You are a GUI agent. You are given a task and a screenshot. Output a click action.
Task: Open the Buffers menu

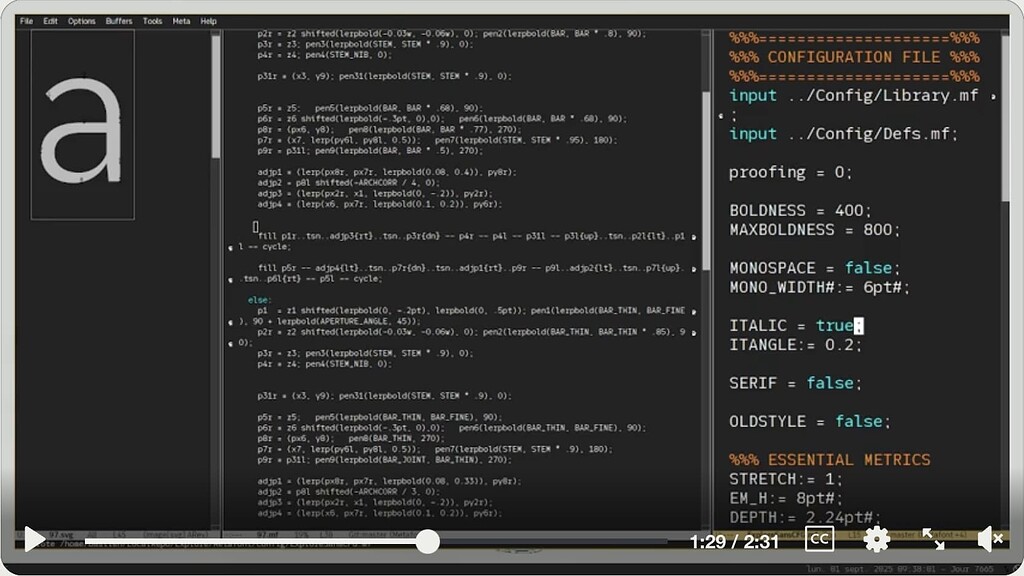119,20
